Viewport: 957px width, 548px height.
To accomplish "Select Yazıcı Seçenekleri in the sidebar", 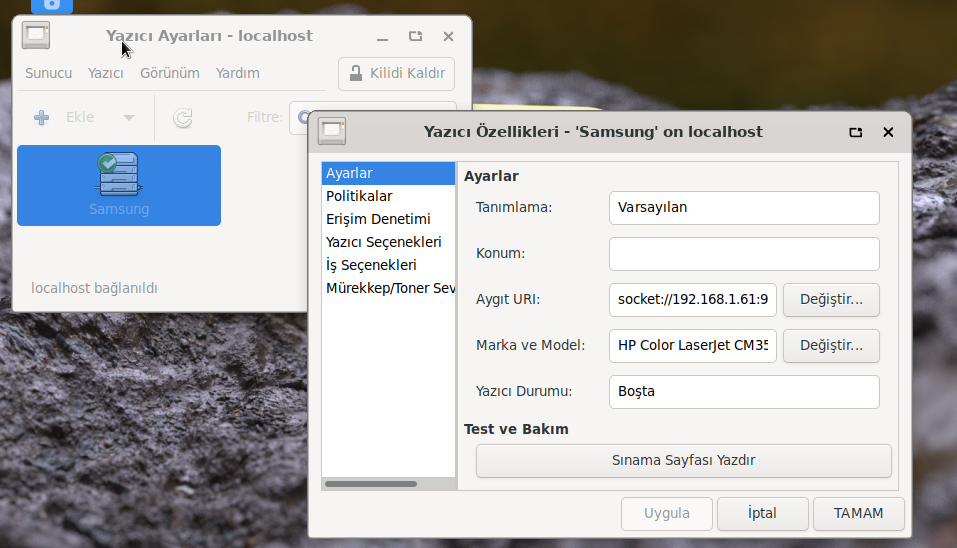I will (x=388, y=242).
